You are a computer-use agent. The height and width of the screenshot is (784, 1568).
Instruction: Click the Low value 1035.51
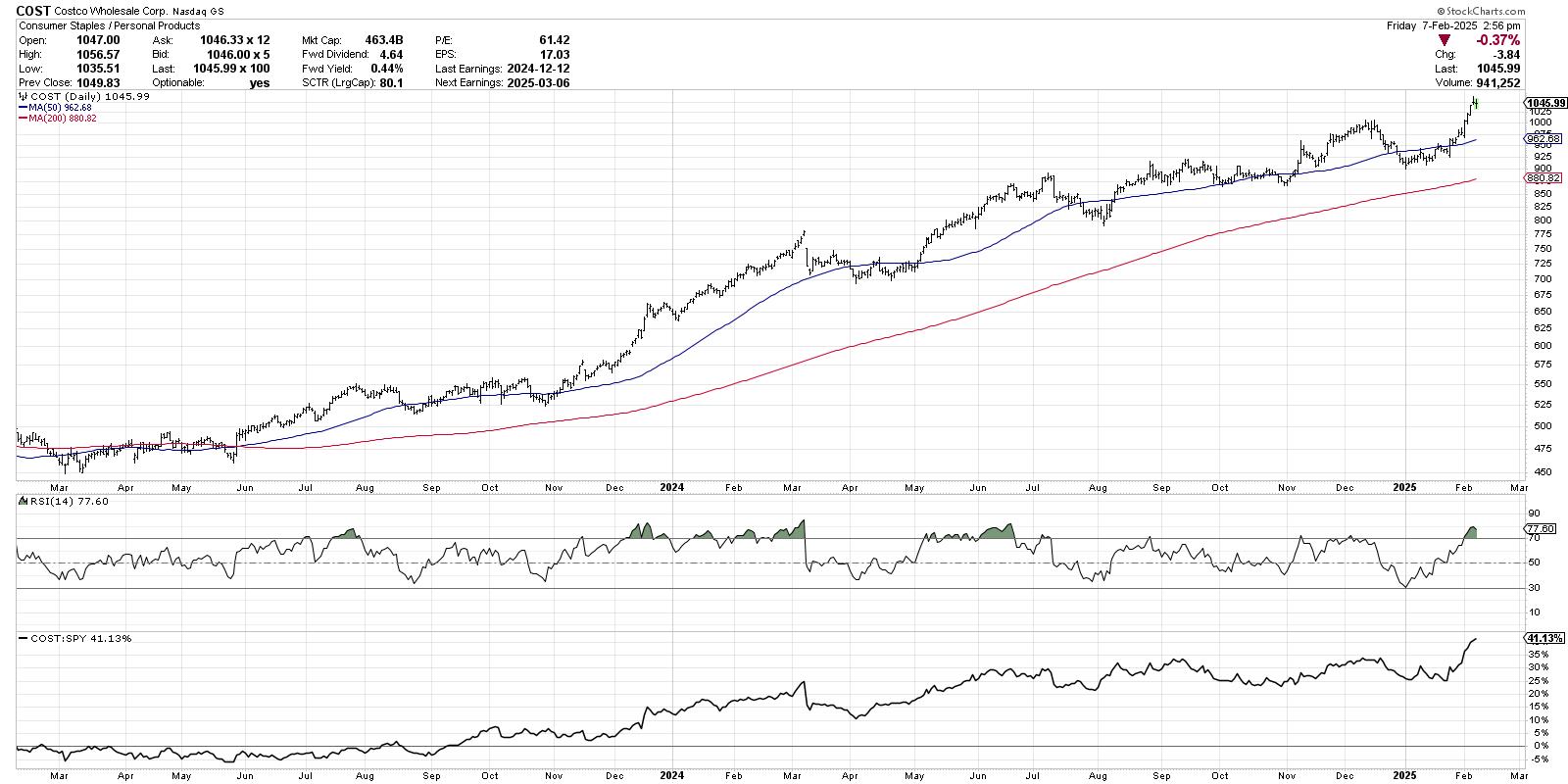tap(100, 69)
